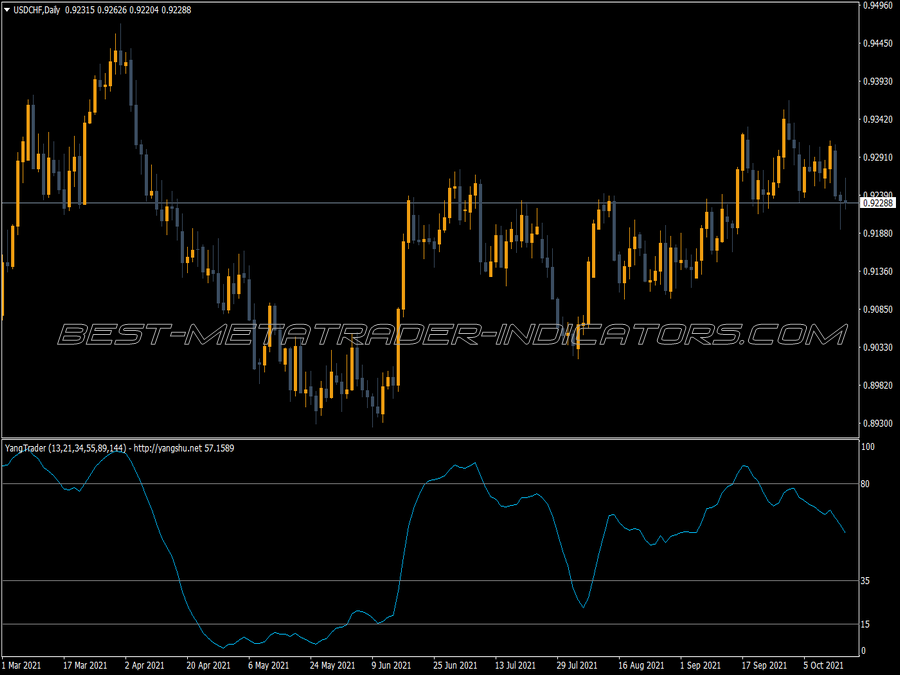Click the 0.93930 price scale label

[878, 82]
